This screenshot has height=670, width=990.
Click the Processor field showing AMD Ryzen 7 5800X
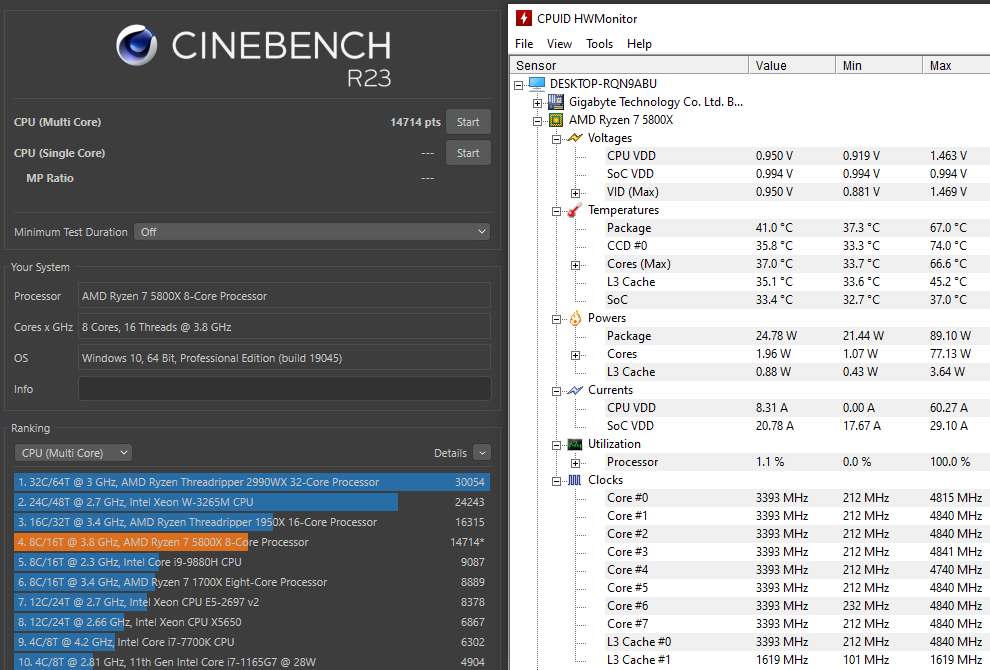coord(284,296)
